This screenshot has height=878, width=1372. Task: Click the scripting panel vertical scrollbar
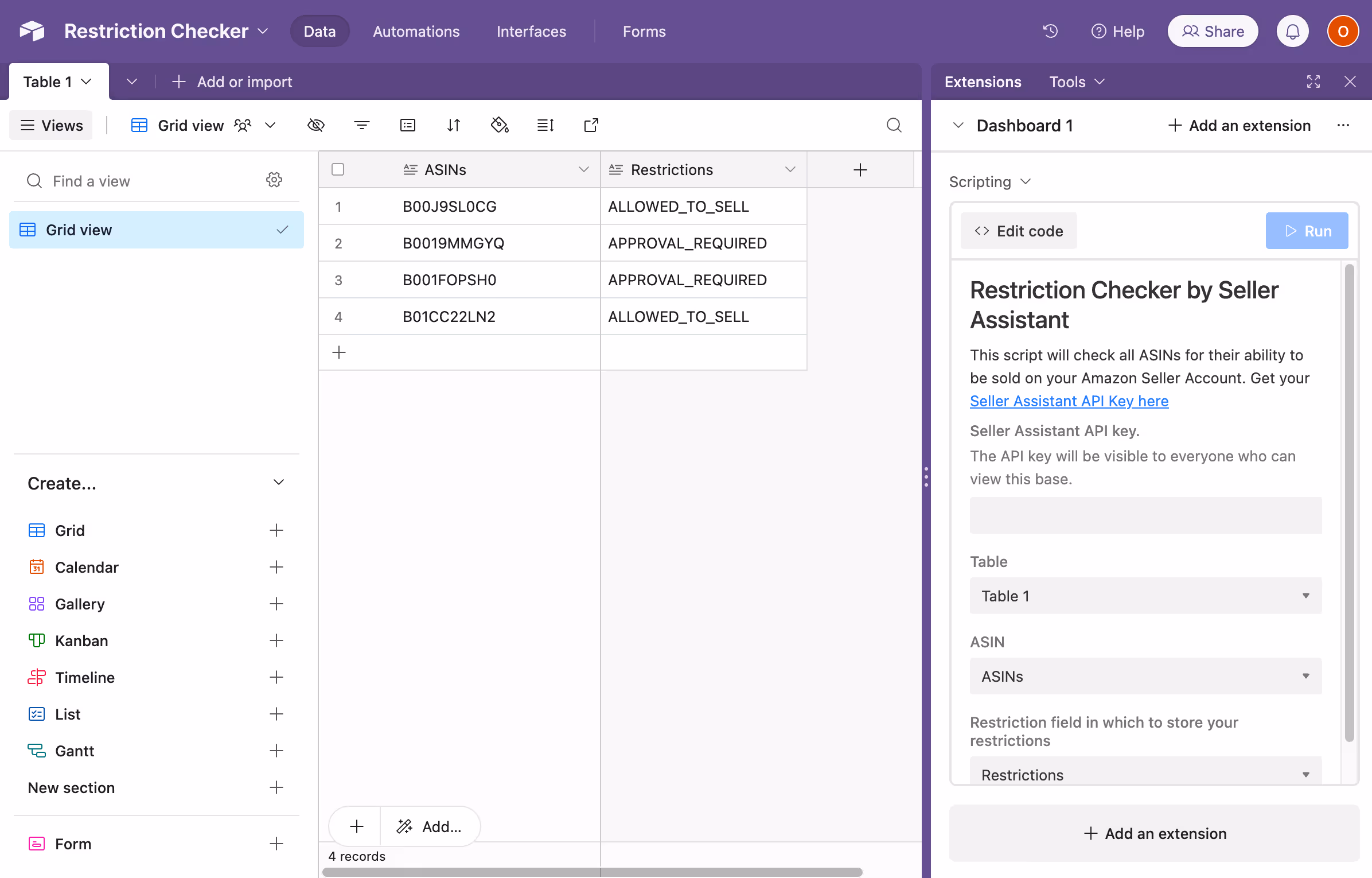[1350, 503]
